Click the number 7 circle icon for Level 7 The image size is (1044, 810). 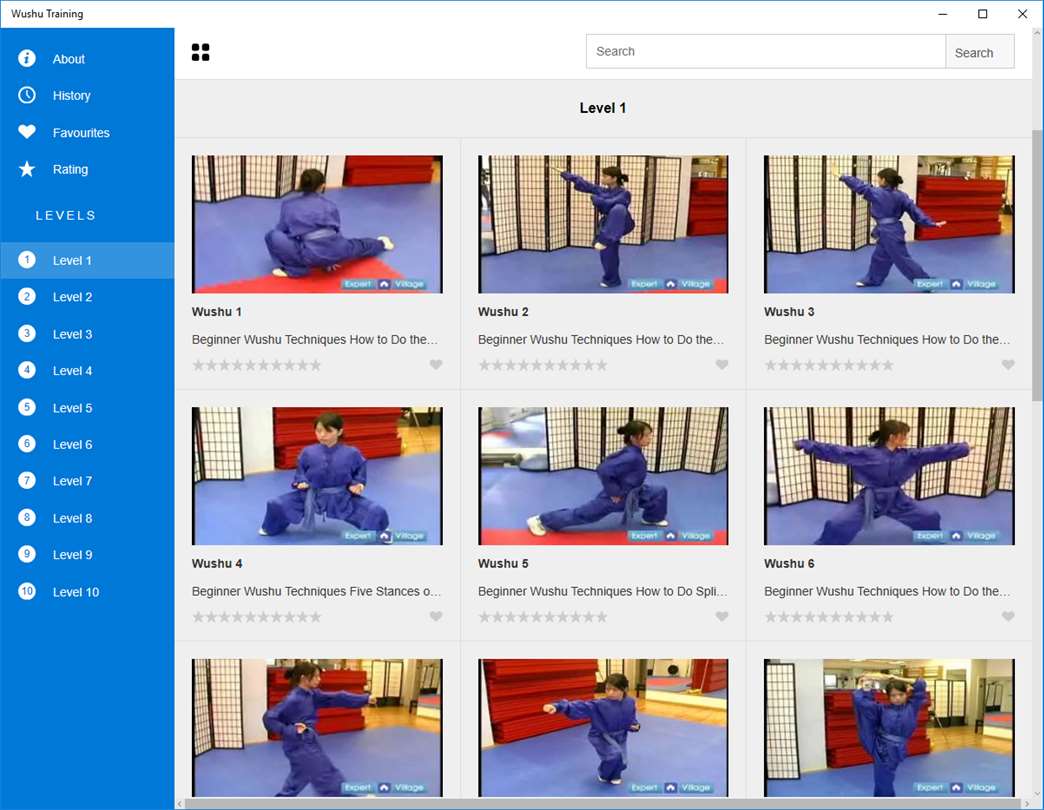pos(27,481)
